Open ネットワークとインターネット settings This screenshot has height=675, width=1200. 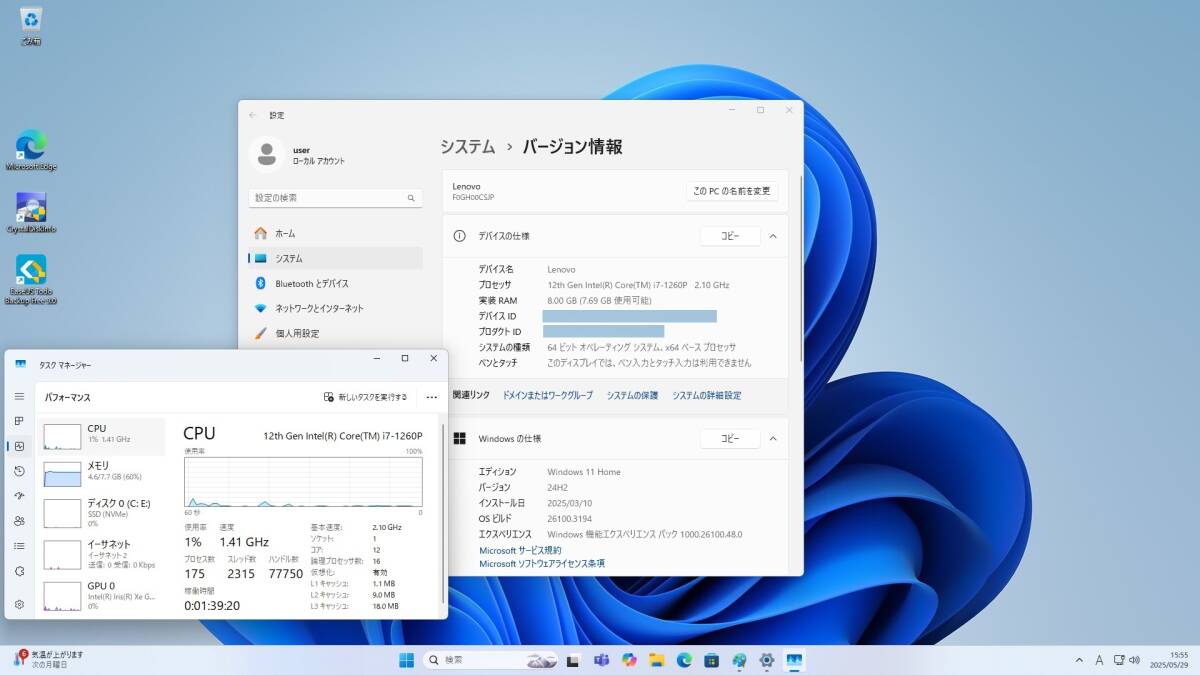[x=335, y=308]
